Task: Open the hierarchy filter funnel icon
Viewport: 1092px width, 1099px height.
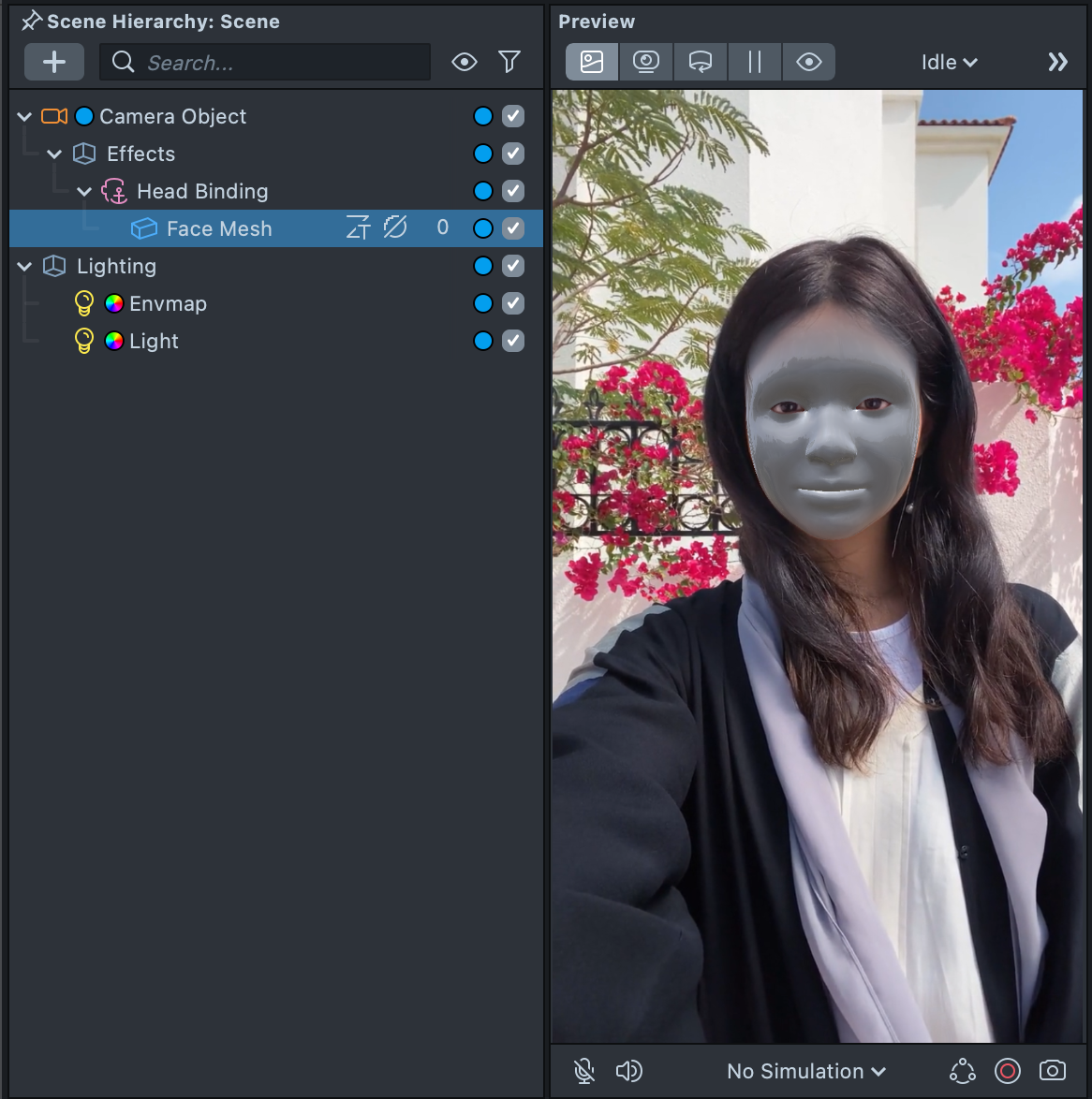Action: [509, 63]
